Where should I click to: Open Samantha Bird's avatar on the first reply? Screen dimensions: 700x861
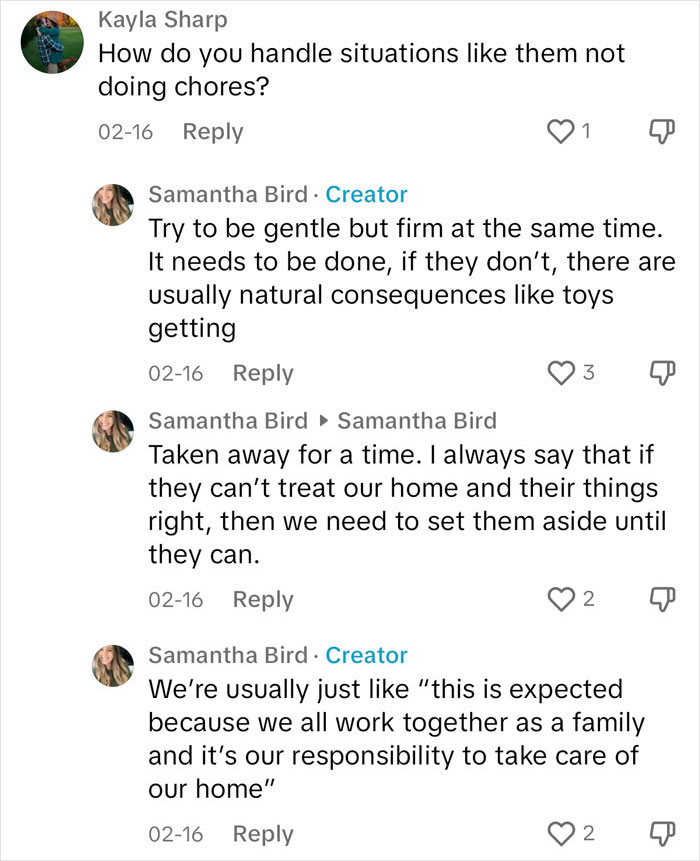pos(113,204)
